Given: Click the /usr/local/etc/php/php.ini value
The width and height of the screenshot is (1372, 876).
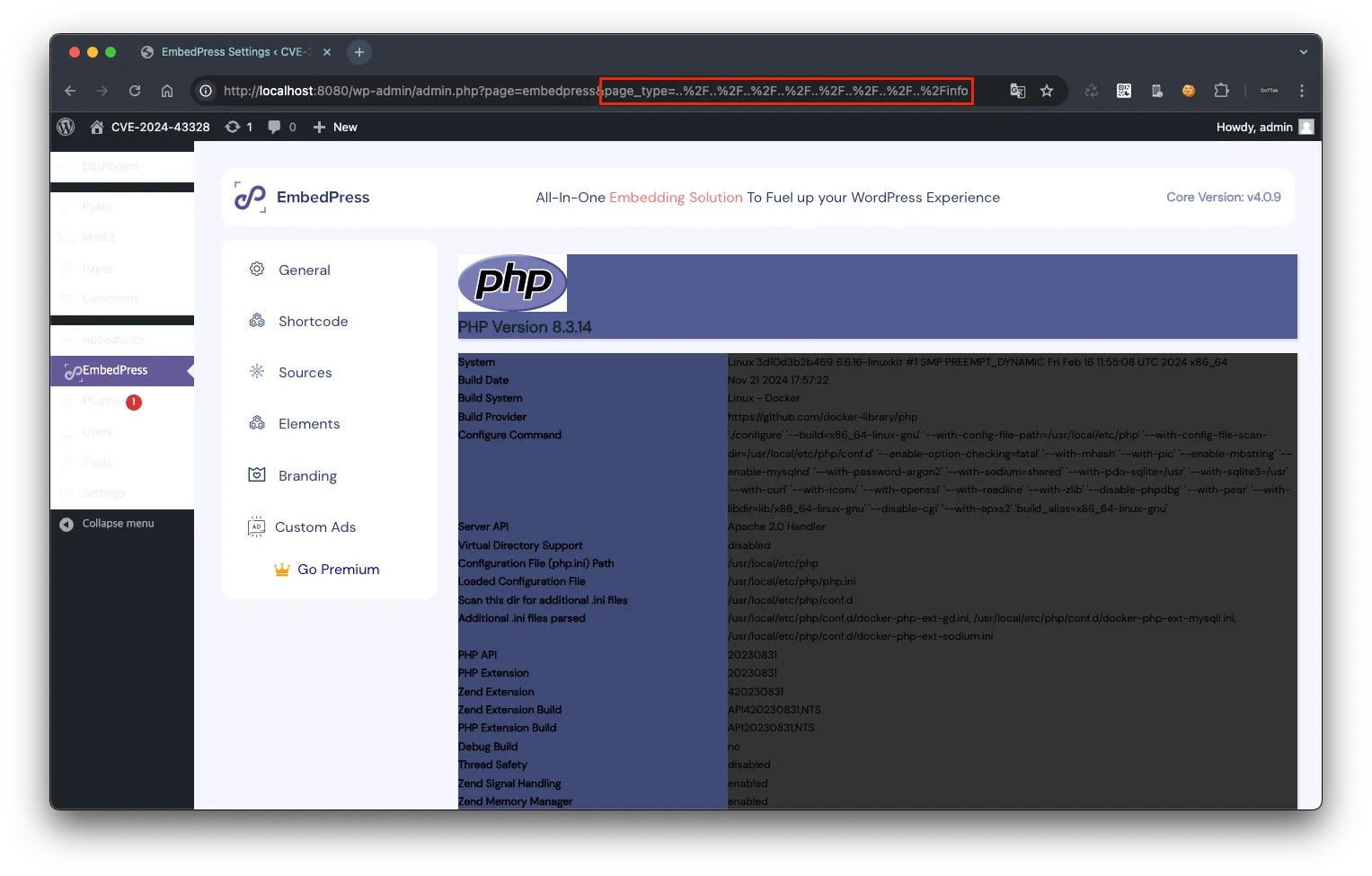Looking at the screenshot, I should point(792,582).
